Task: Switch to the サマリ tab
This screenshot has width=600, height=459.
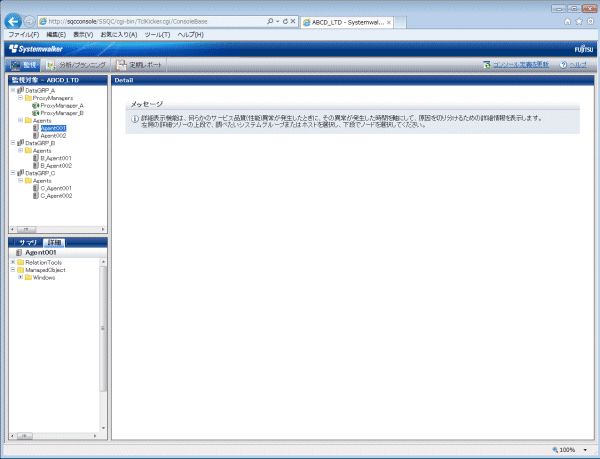Action: 28,243
